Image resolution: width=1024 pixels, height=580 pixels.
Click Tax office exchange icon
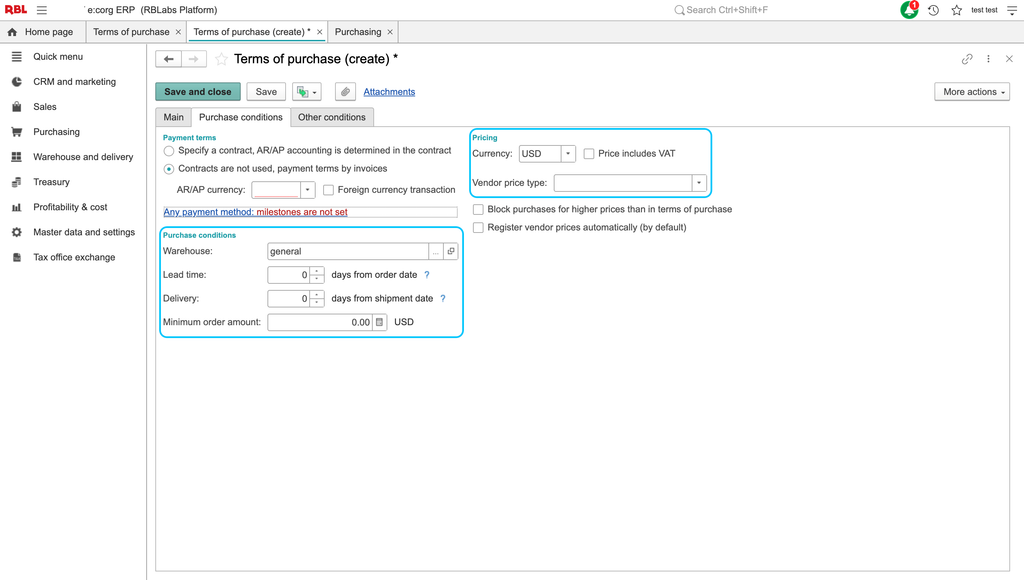[x=17, y=257]
